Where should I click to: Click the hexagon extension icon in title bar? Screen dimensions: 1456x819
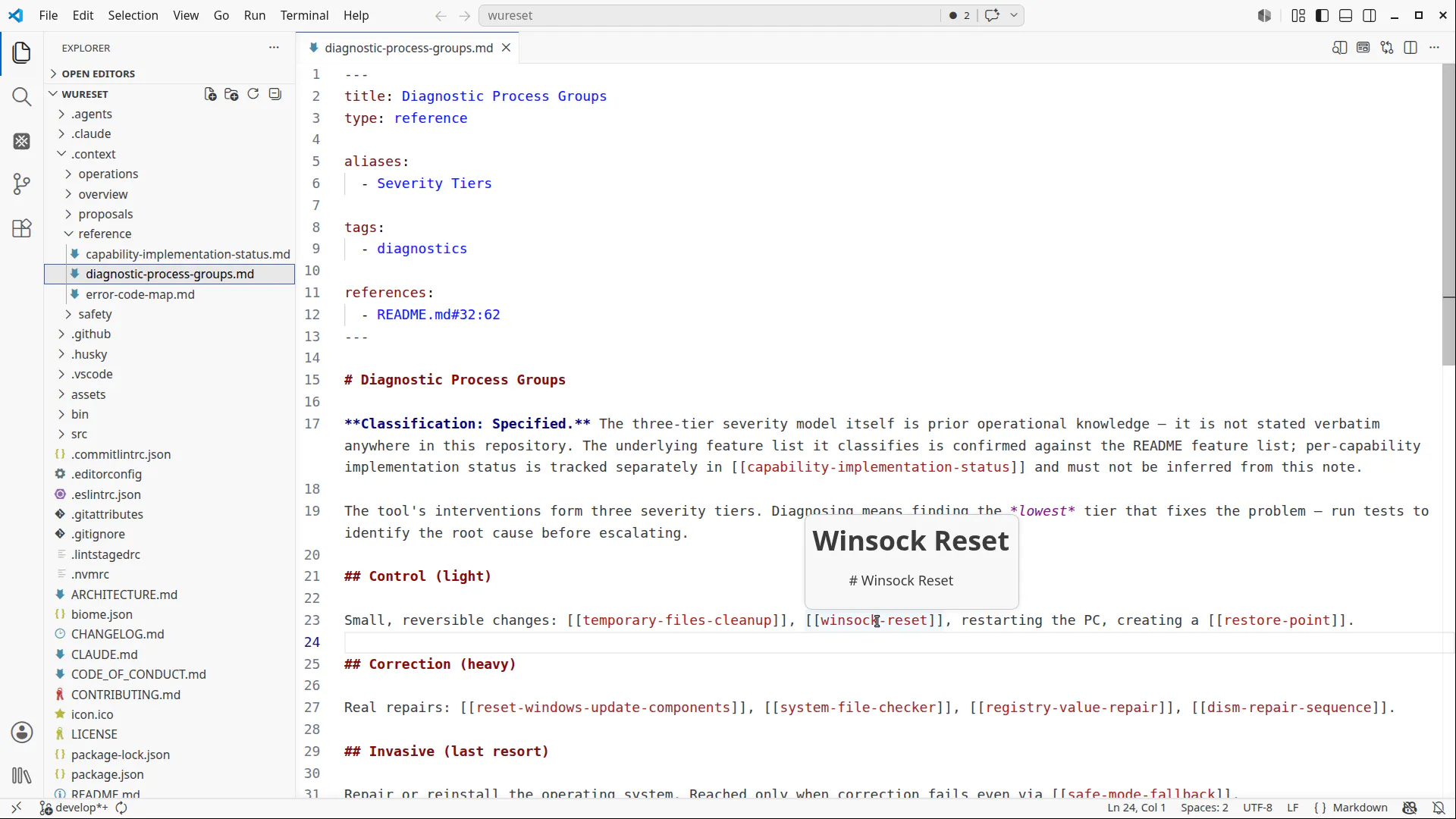[1264, 15]
